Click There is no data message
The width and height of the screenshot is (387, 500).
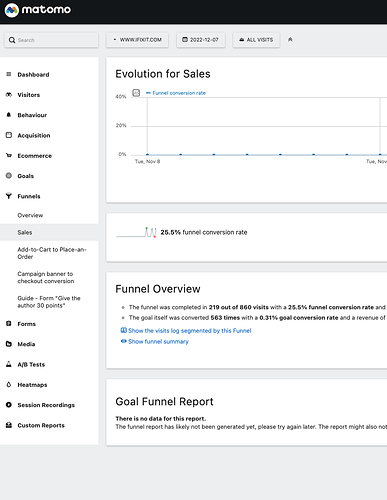click(161, 419)
